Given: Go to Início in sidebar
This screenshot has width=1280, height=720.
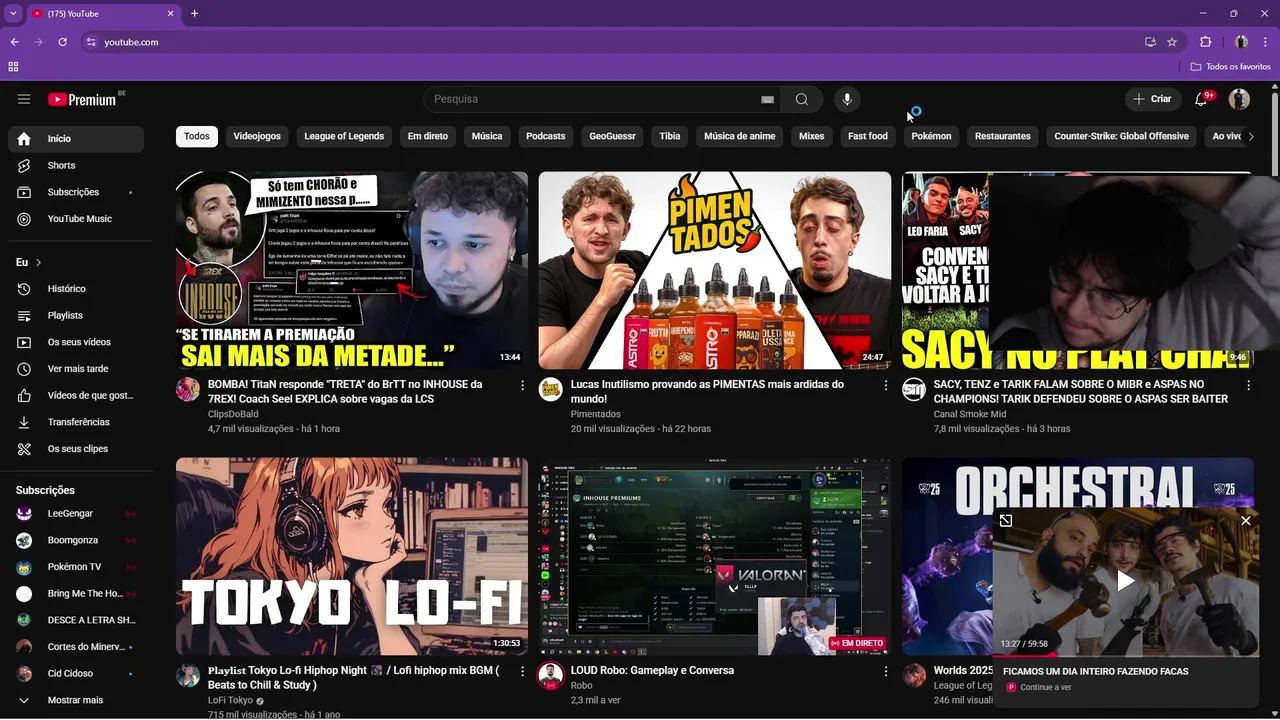Looking at the screenshot, I should point(76,139).
